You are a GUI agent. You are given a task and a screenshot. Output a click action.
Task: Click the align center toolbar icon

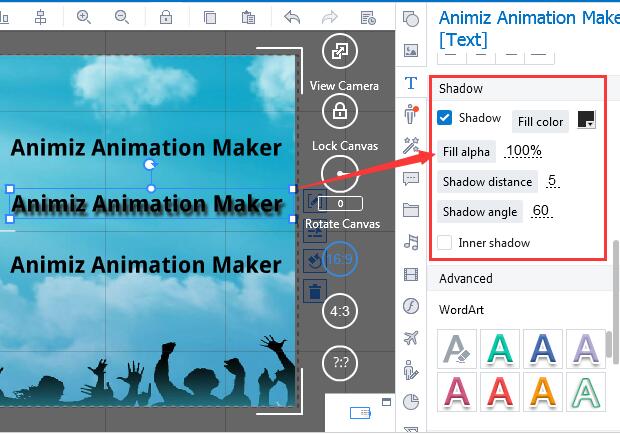pos(40,17)
